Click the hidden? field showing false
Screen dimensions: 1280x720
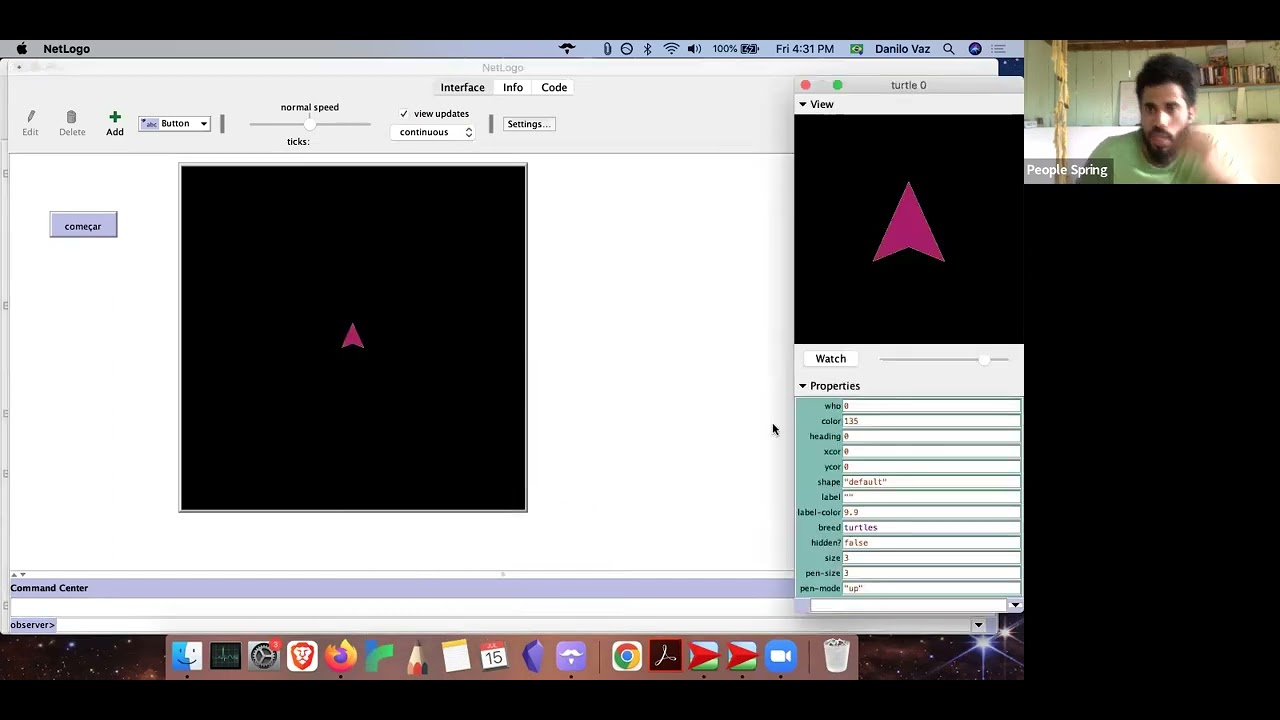(x=931, y=543)
